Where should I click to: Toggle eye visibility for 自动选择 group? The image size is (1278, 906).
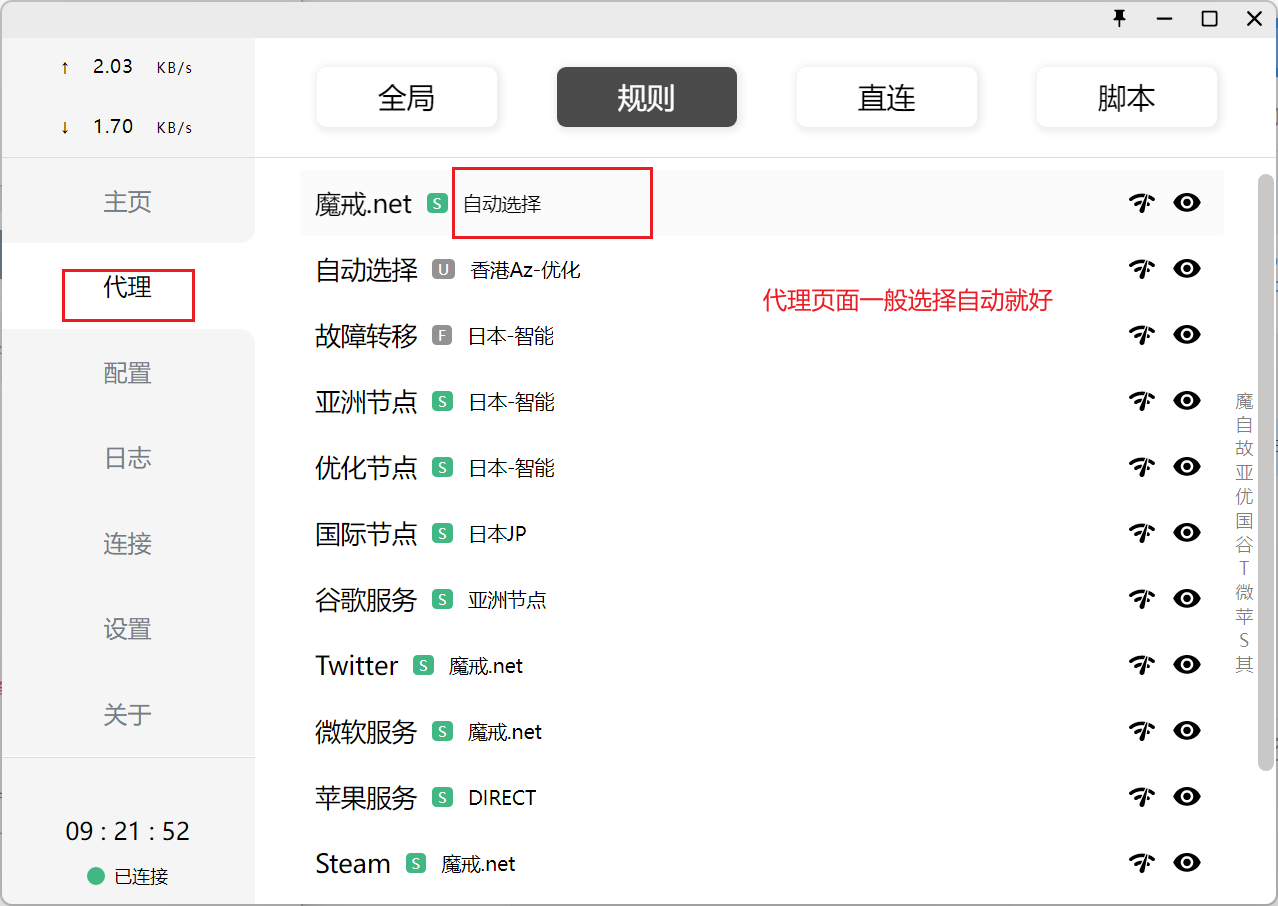(1187, 269)
